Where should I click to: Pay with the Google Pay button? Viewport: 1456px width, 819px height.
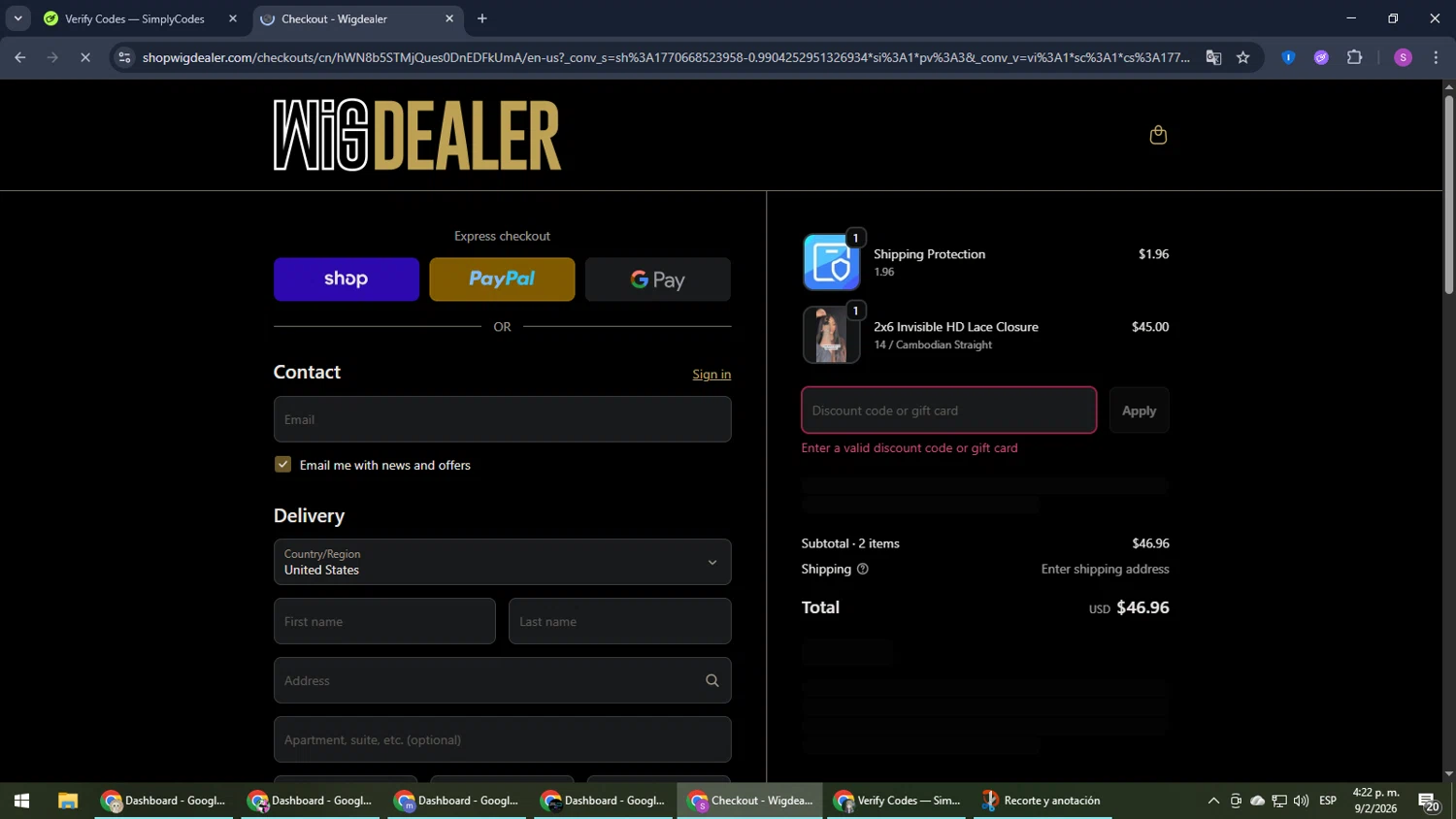pos(657,279)
